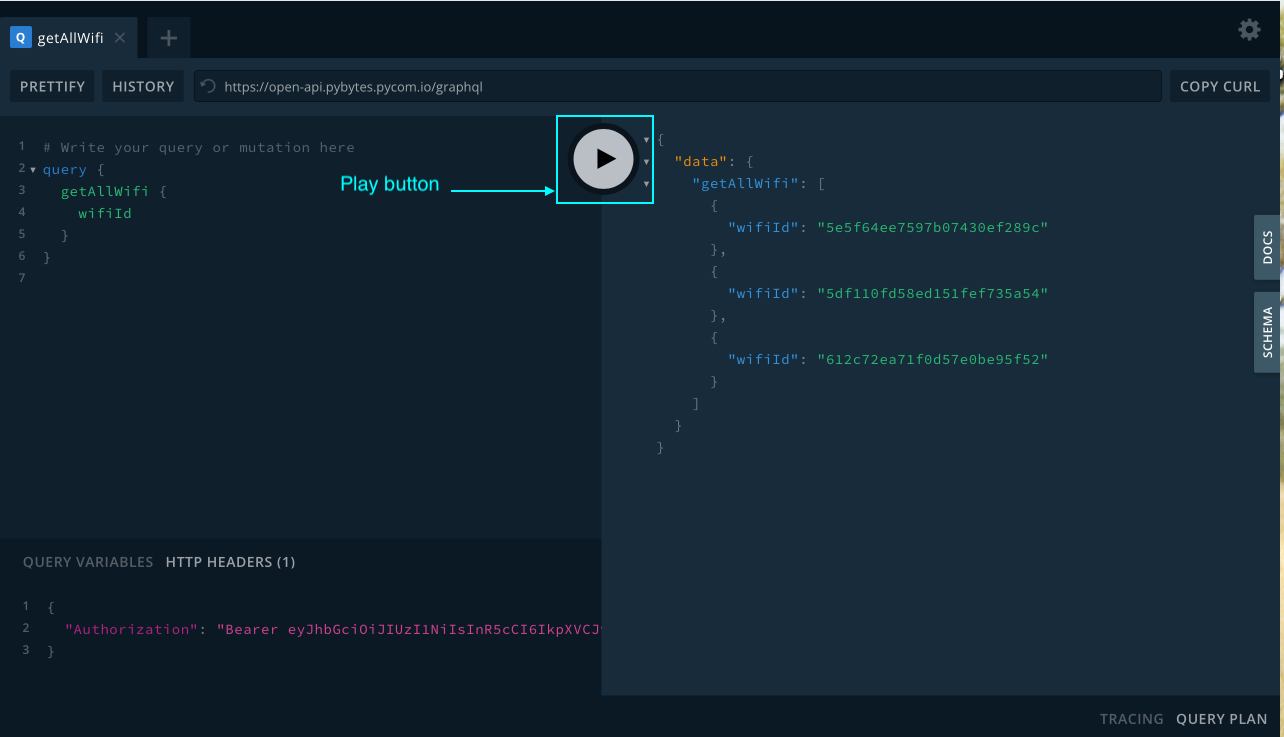
Task: Add a new tab with the plus icon
Action: (168, 38)
